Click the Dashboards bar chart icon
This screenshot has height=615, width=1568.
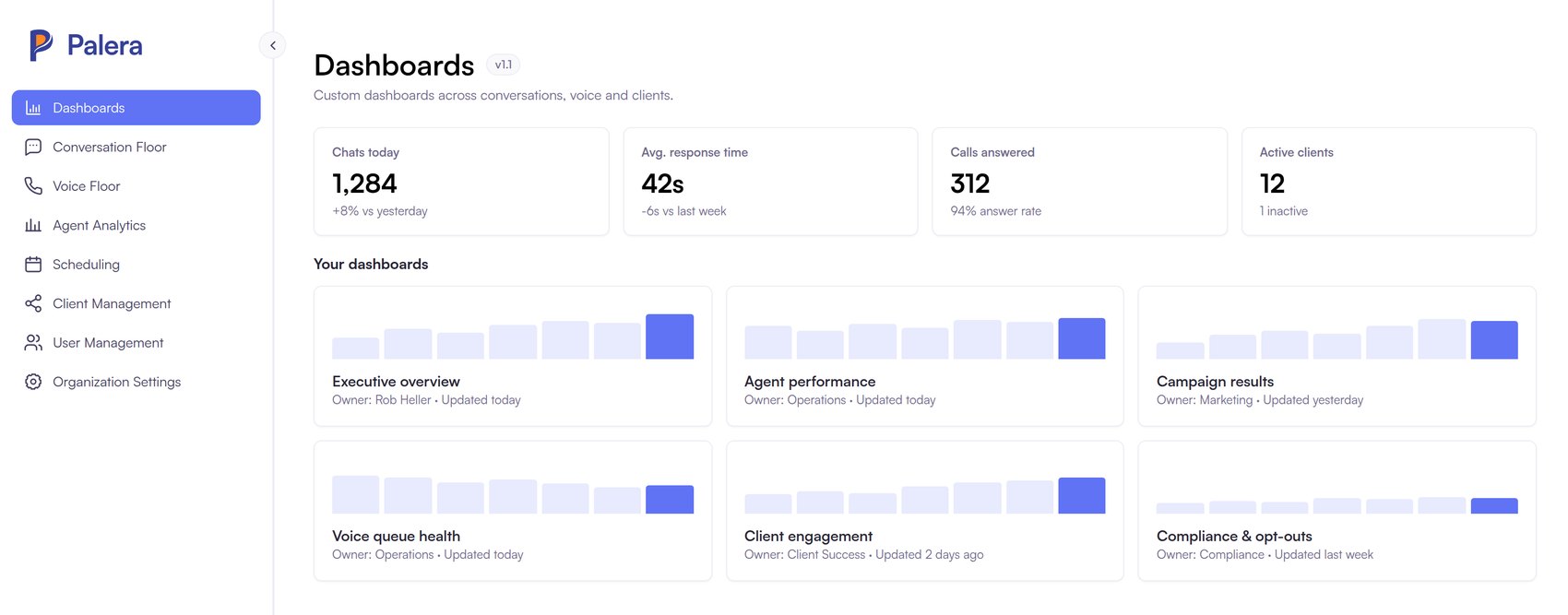click(x=33, y=108)
